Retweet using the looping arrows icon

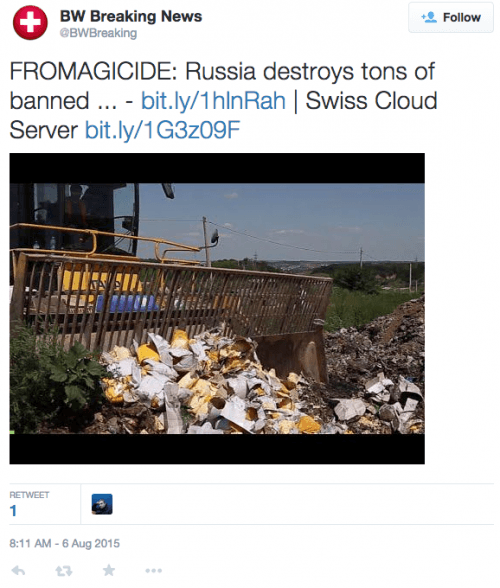coord(64,571)
